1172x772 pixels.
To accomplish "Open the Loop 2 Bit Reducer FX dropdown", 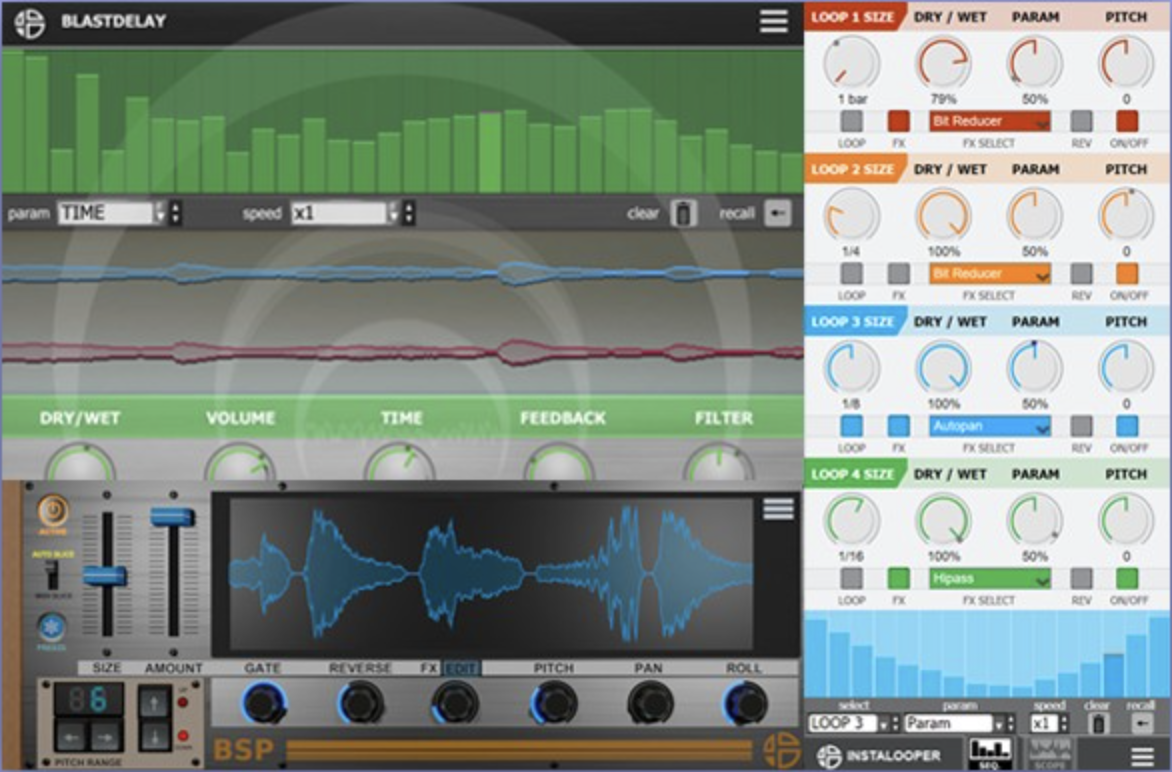I will [990, 274].
